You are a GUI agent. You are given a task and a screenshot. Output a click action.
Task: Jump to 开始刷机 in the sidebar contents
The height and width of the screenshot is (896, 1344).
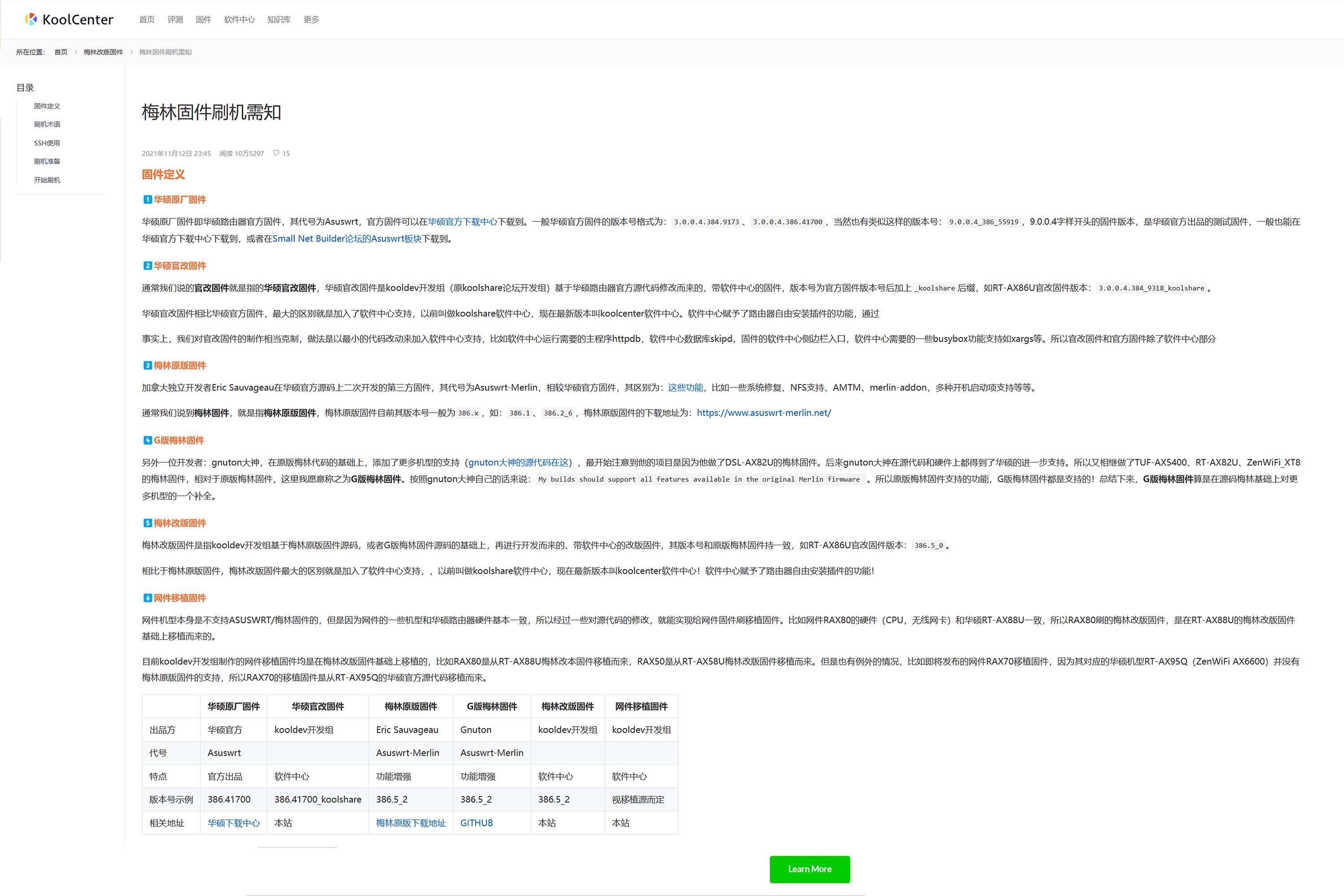coord(47,180)
